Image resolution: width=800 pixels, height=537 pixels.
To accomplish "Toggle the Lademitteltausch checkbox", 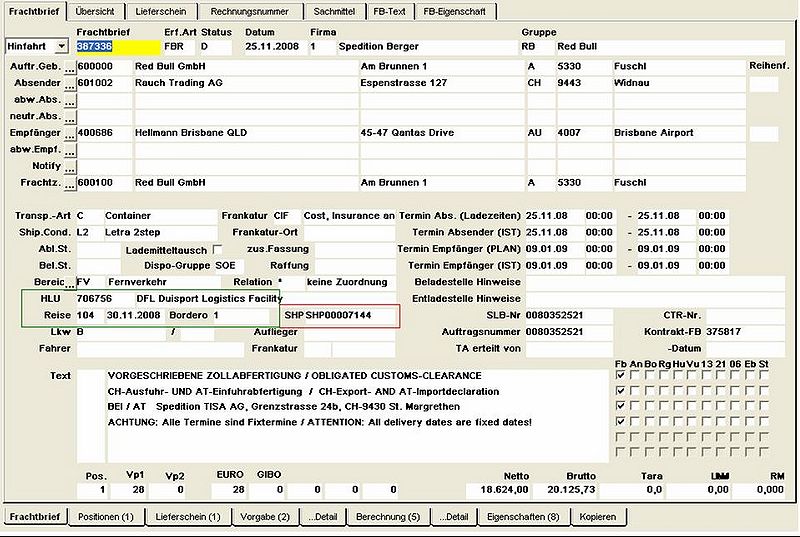I will point(217,250).
